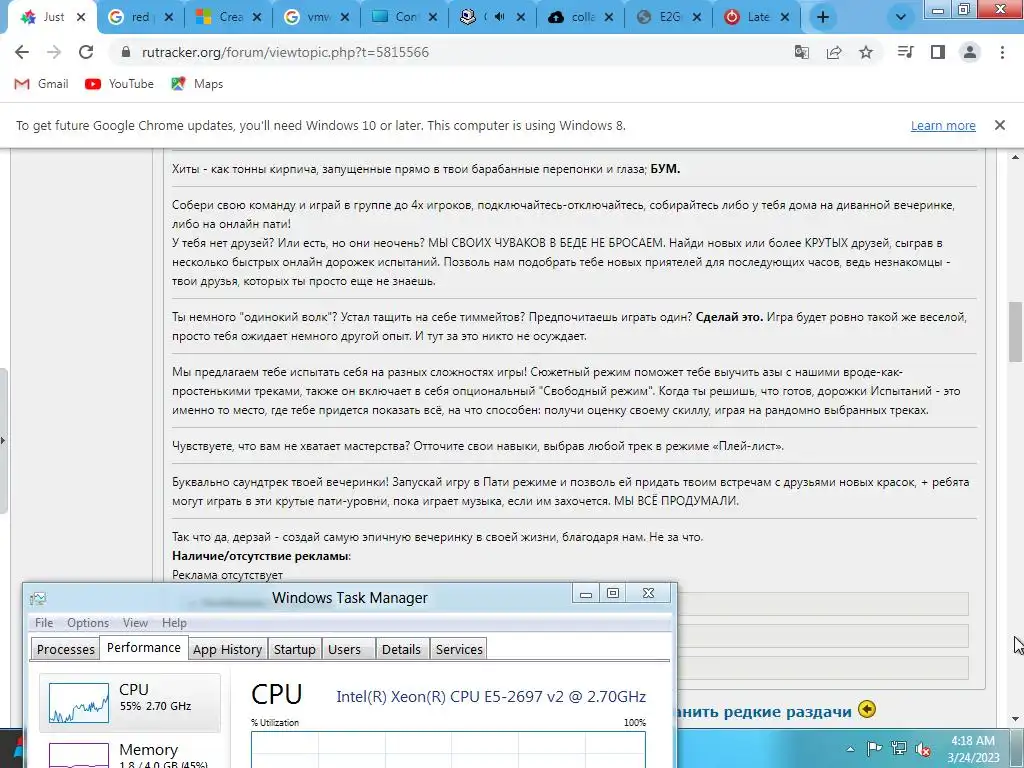Open Services tab in Task Manager
The height and width of the screenshot is (768, 1024).
click(x=459, y=649)
